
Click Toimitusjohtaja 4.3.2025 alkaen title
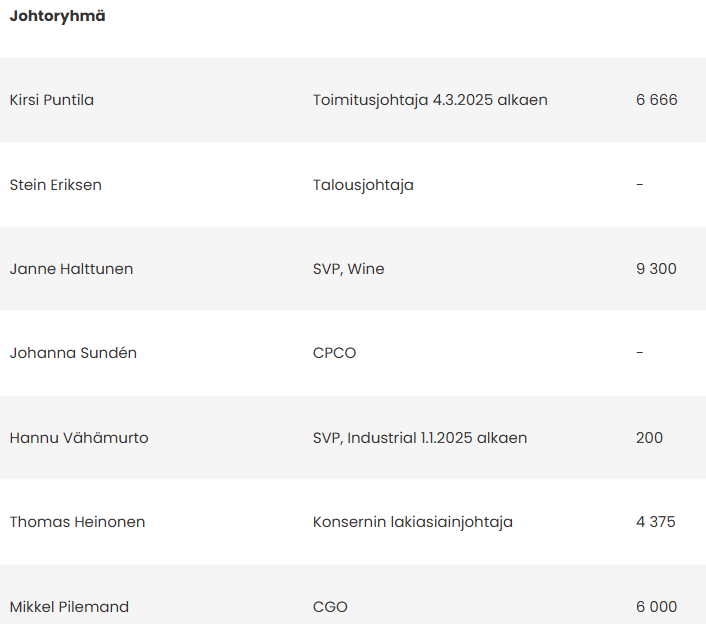[x=430, y=100]
